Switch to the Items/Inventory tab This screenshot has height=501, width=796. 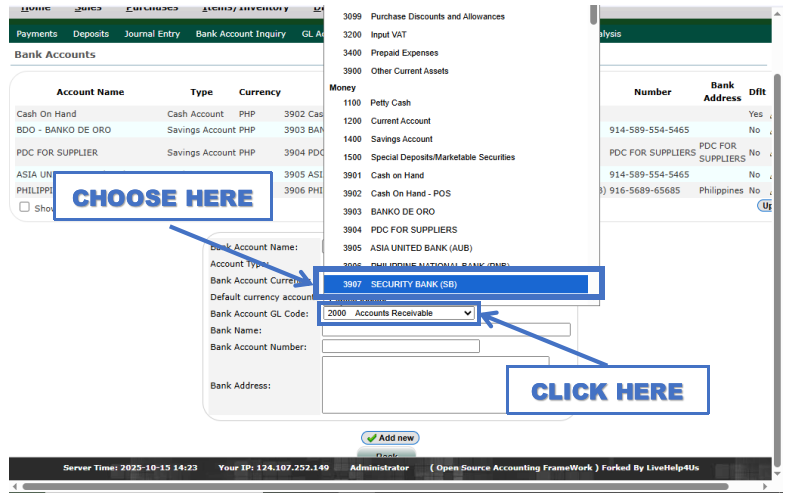click(245, 7)
